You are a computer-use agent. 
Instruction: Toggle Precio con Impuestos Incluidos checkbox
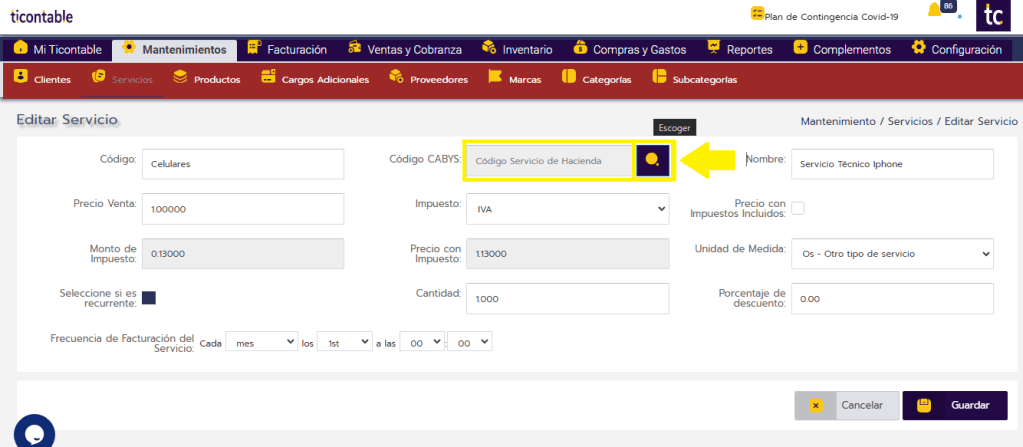click(x=798, y=208)
